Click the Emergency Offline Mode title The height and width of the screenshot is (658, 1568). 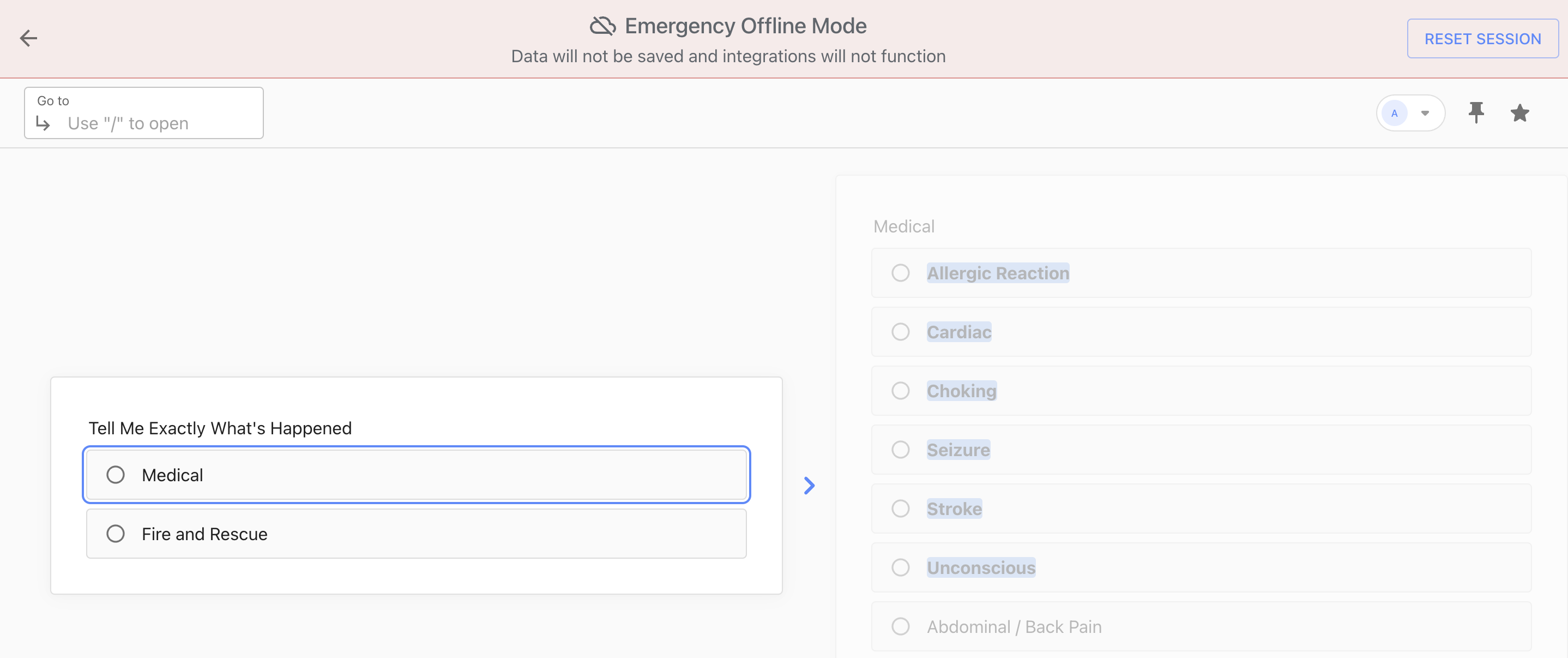(745, 26)
